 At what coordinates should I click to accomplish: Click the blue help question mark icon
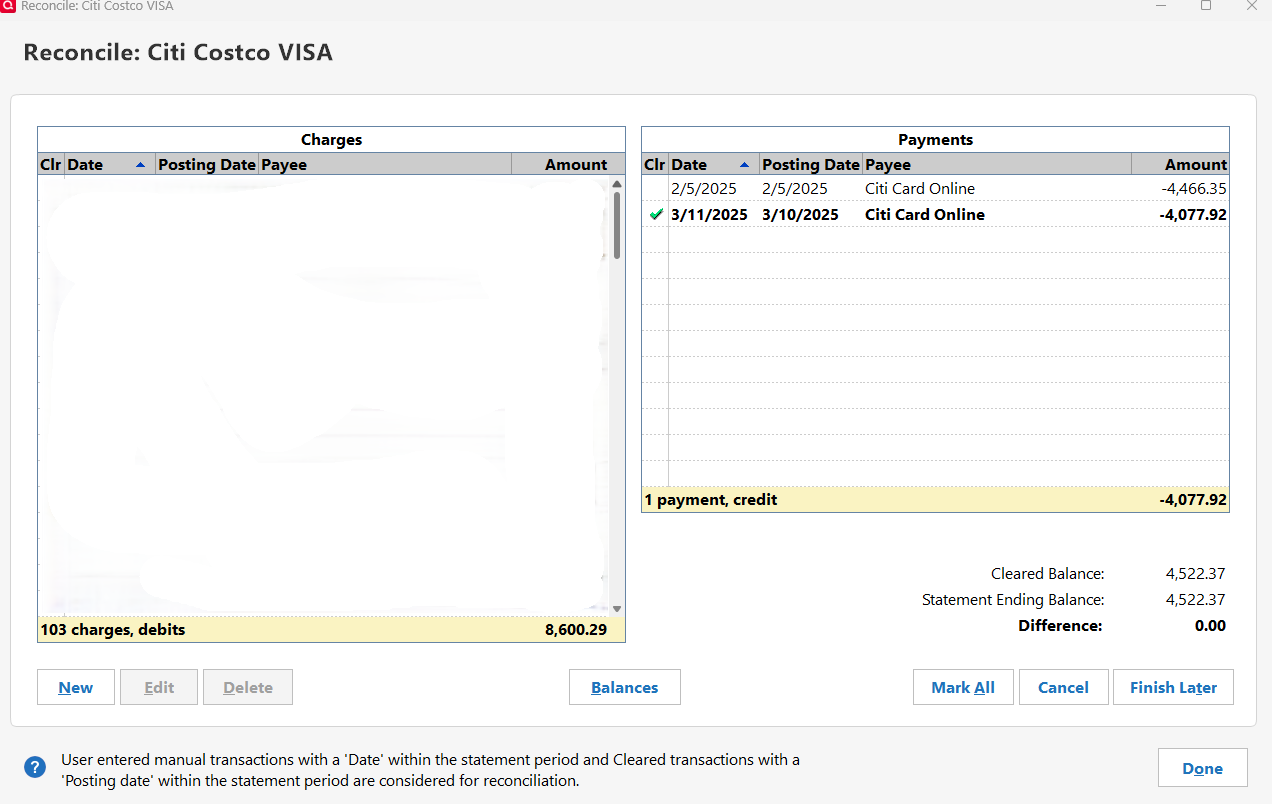point(35,768)
